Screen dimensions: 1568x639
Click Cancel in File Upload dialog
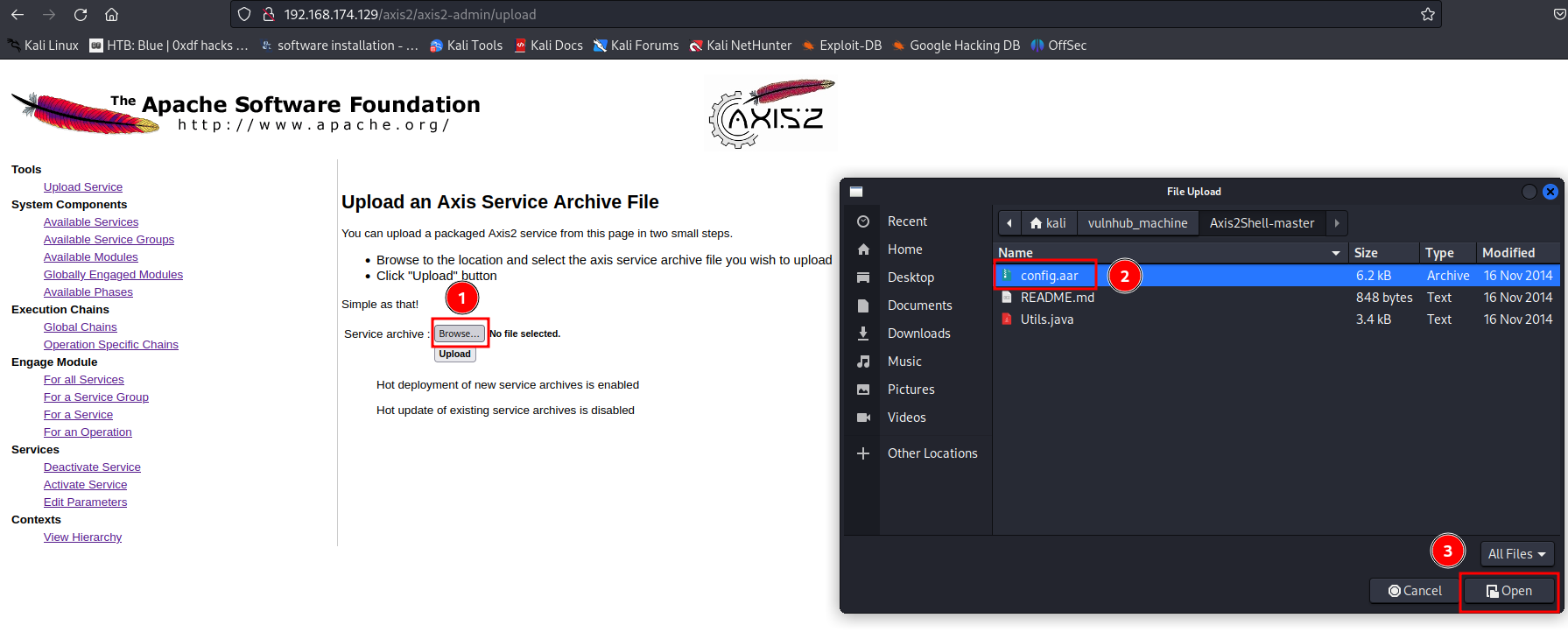(x=1414, y=591)
